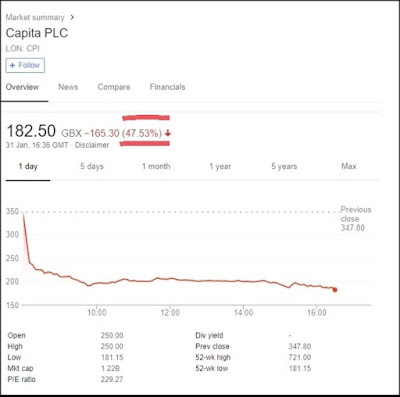This screenshot has width=400, height=397.
Task: Click the Market summary chevron arrow
Action: 72,17
